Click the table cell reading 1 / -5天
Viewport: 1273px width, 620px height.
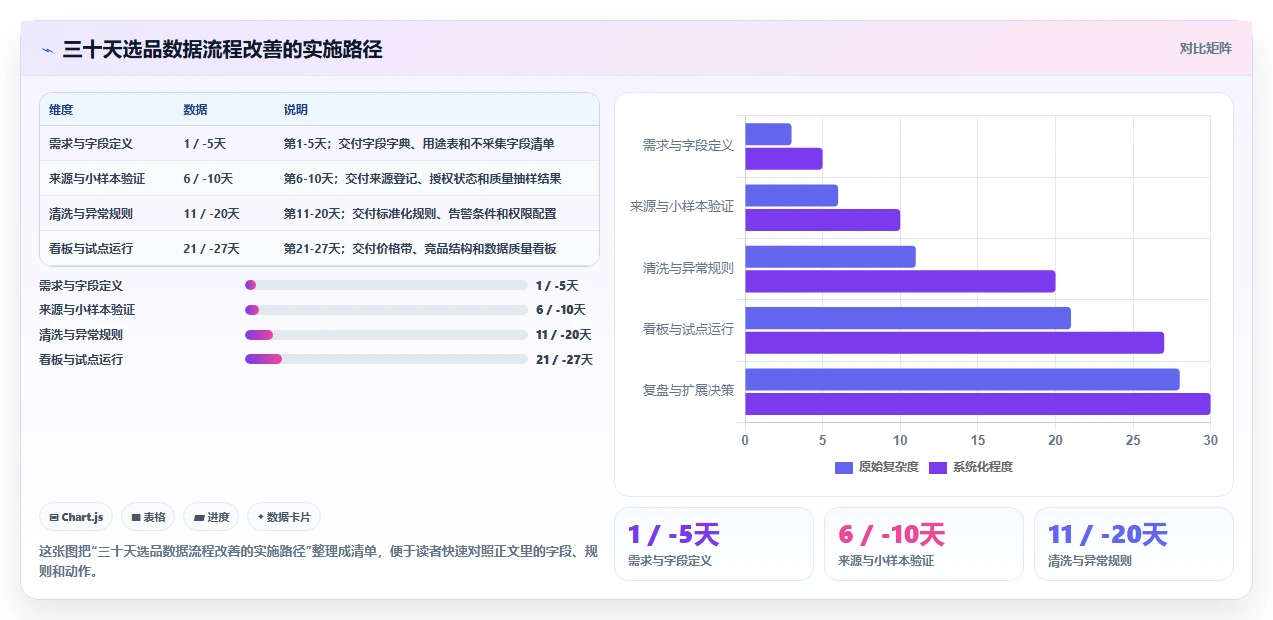pyautogui.click(x=204, y=144)
